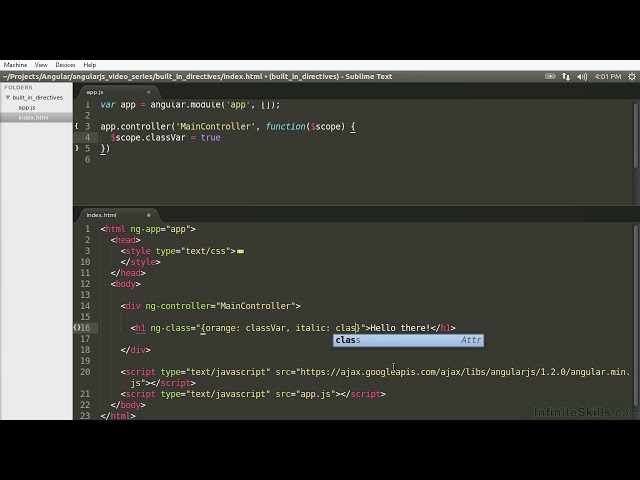Click 'MainController' string in app.js
The height and width of the screenshot is (480, 640).
(x=216, y=127)
